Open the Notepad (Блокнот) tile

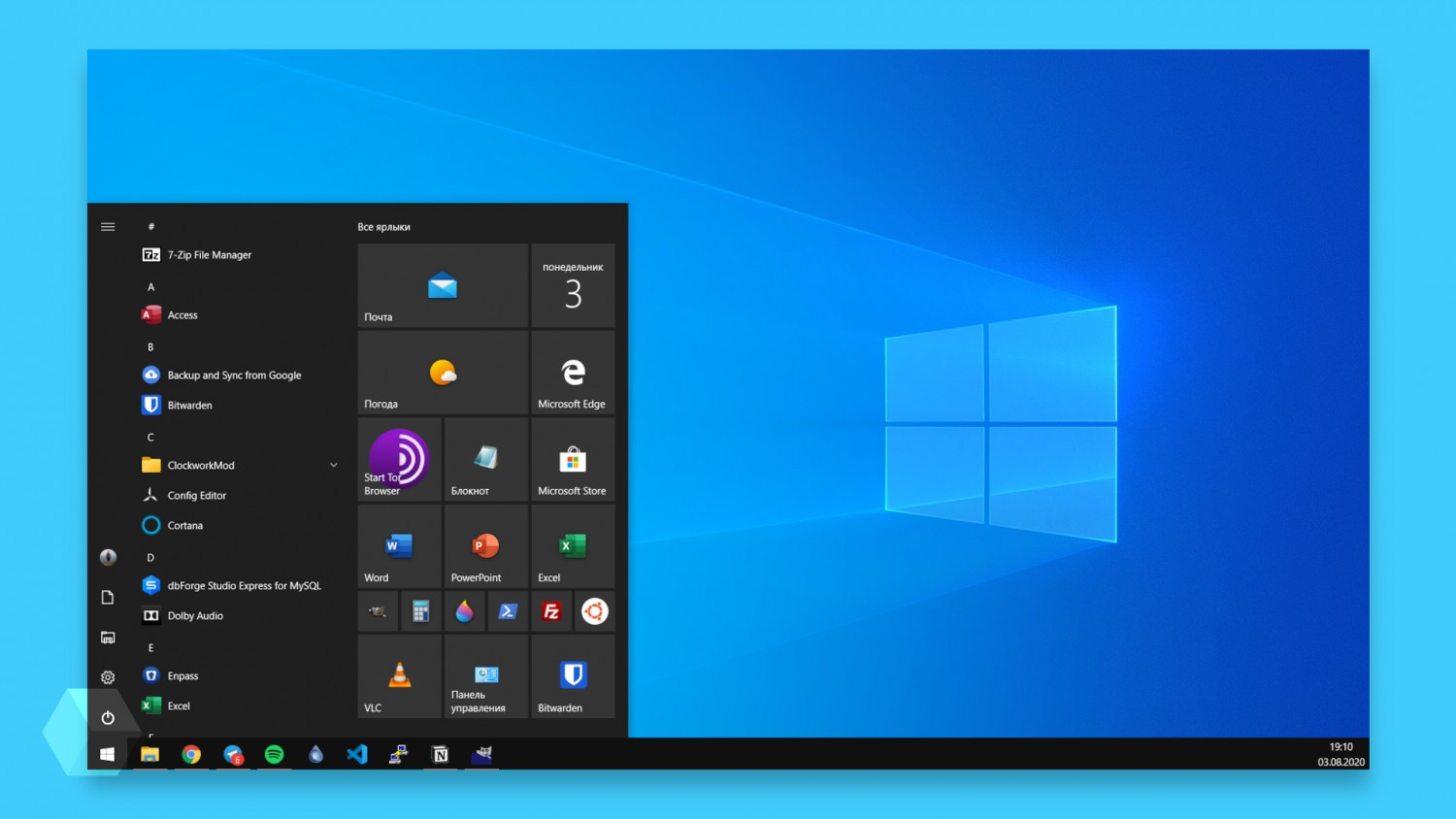[485, 459]
